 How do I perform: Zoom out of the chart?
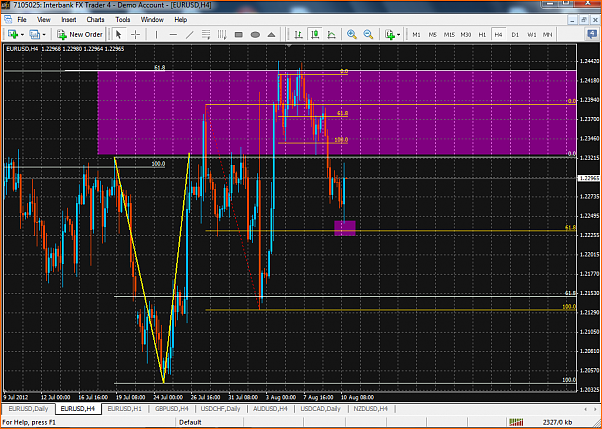click(368, 35)
